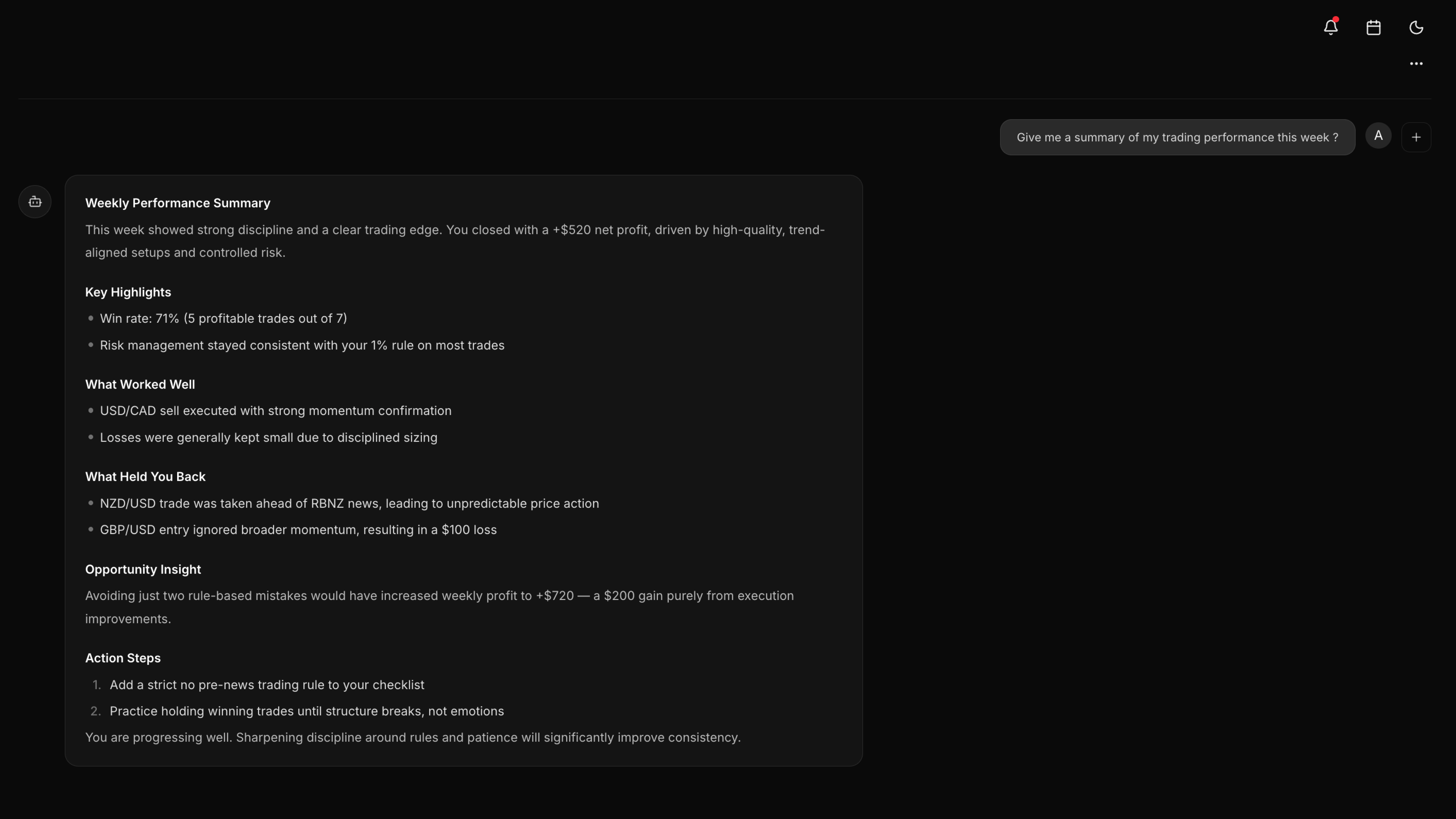Select the What Worked Well heading
Screen dimensions: 1456x819
(x=140, y=384)
